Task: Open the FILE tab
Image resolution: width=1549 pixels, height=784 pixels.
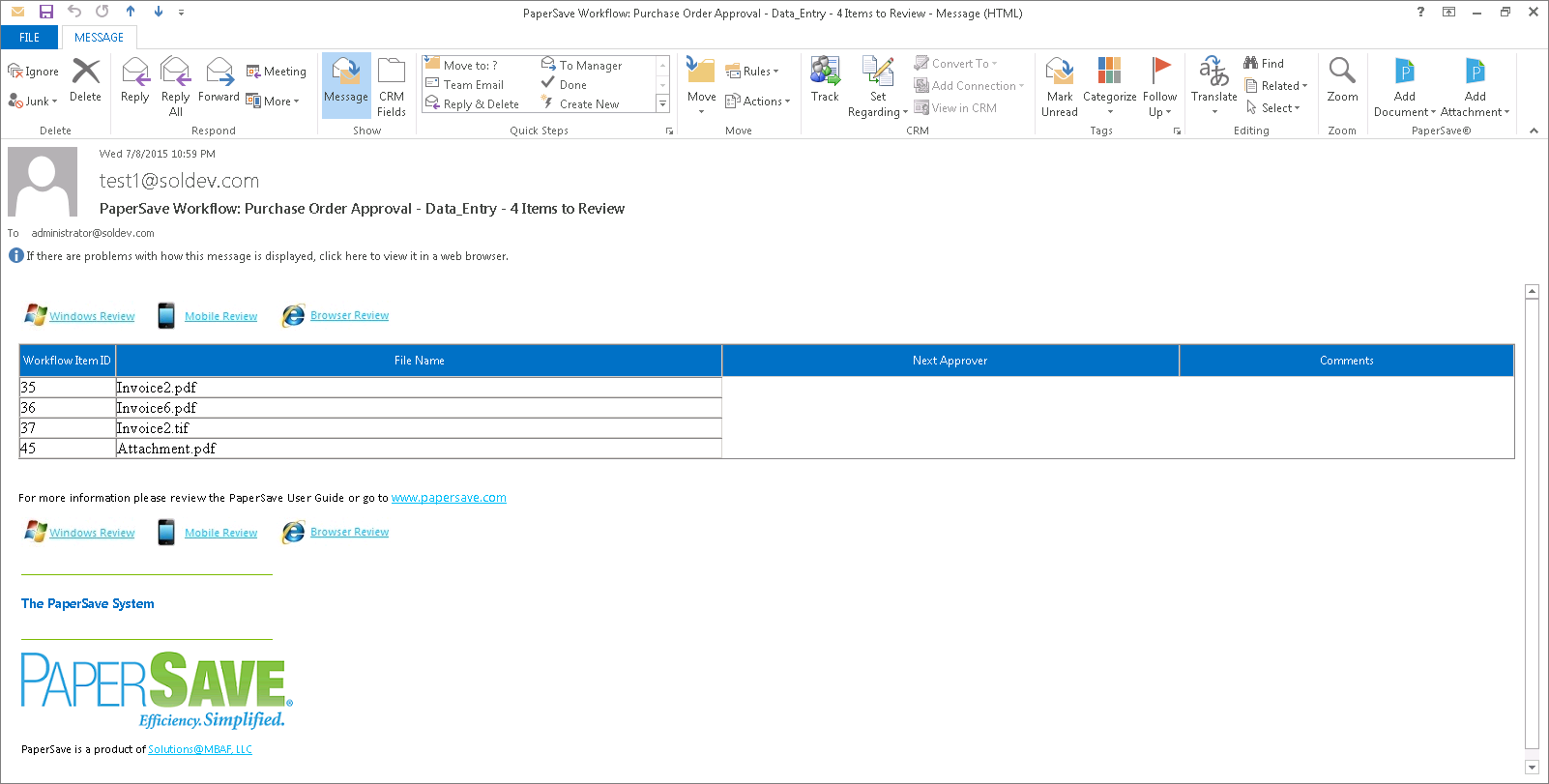Action: pos(30,38)
